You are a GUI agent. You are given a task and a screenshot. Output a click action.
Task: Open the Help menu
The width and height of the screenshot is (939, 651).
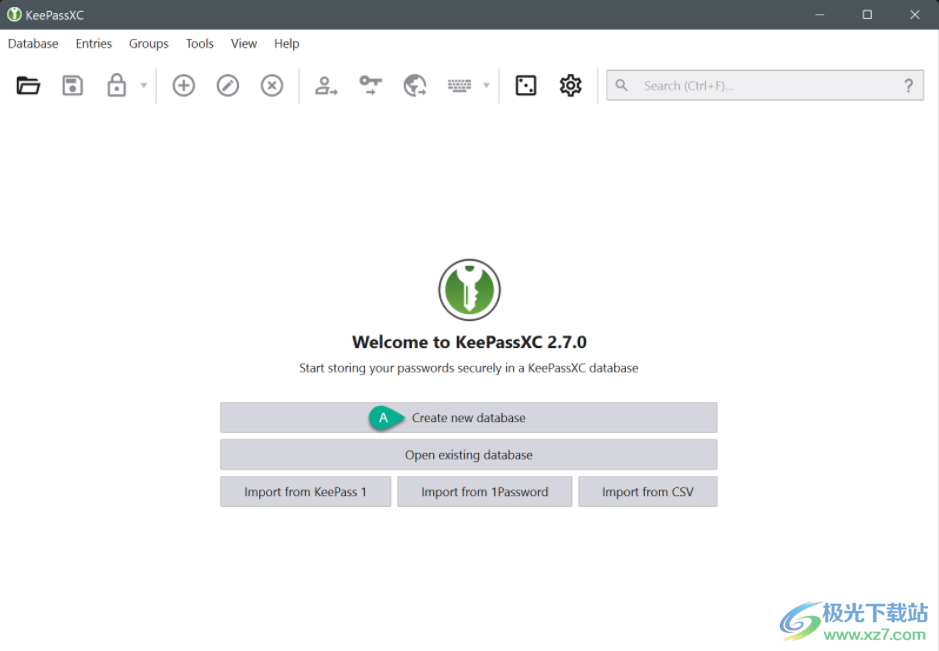pyautogui.click(x=286, y=44)
